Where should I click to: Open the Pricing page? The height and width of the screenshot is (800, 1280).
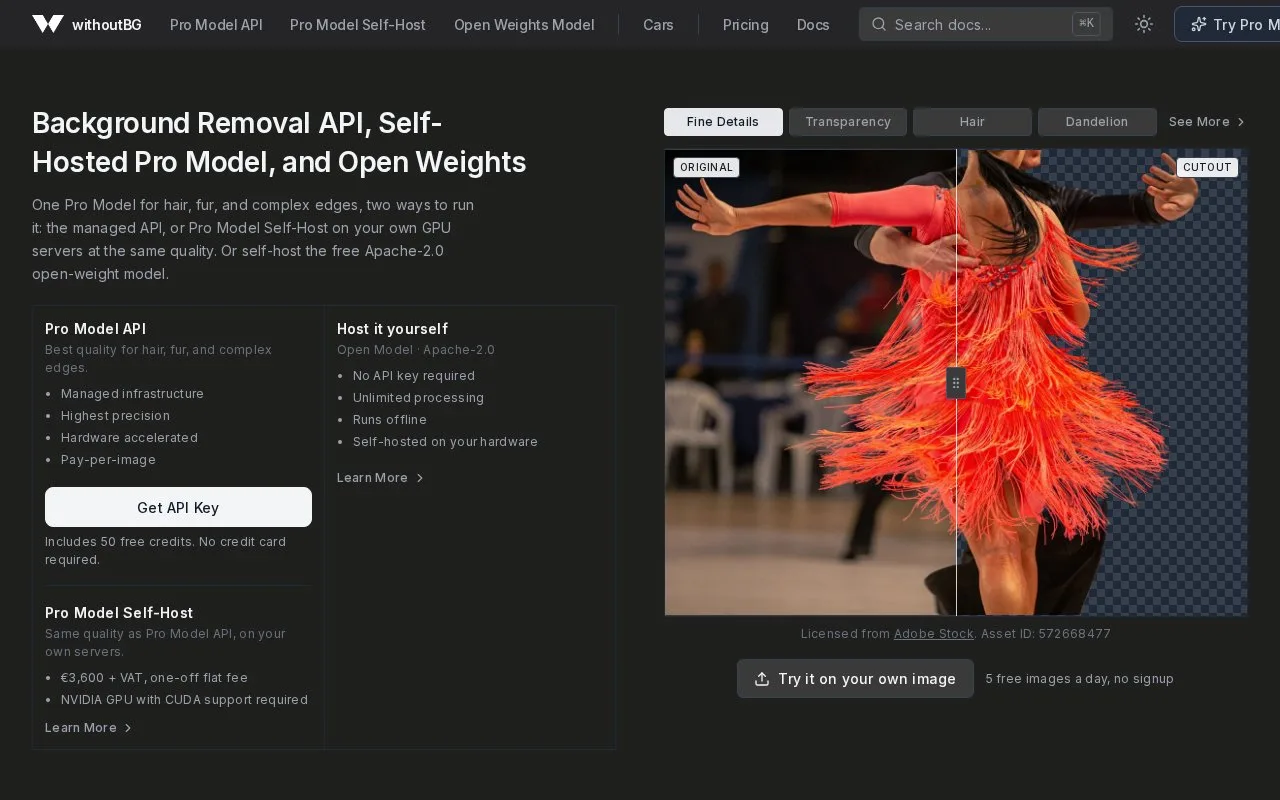tap(746, 24)
